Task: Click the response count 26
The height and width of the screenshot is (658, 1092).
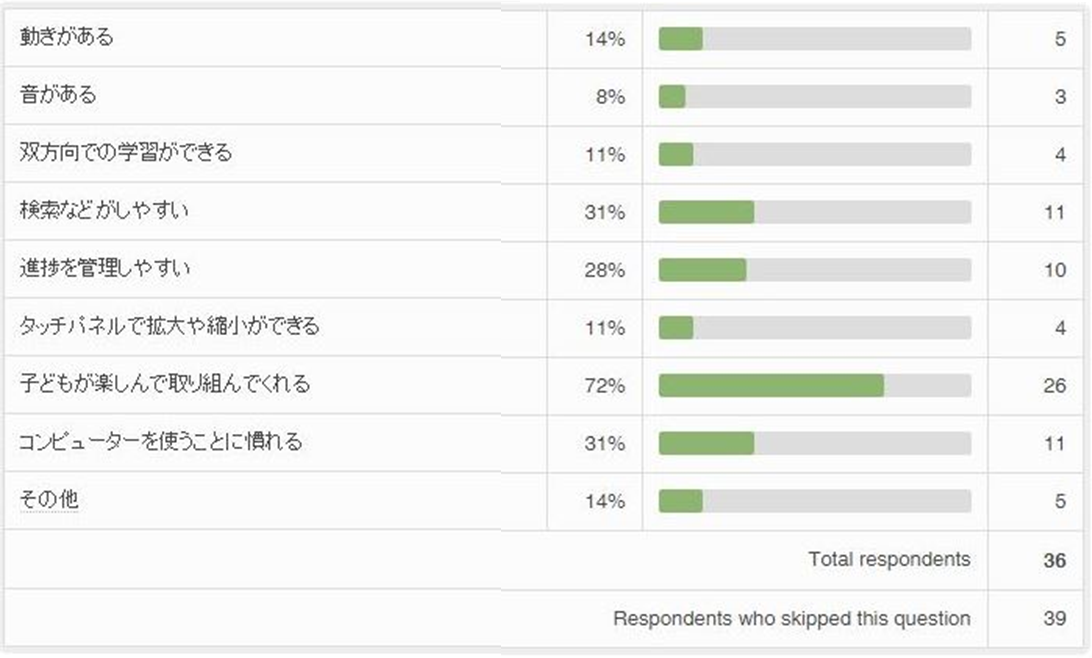Action: 1054,386
